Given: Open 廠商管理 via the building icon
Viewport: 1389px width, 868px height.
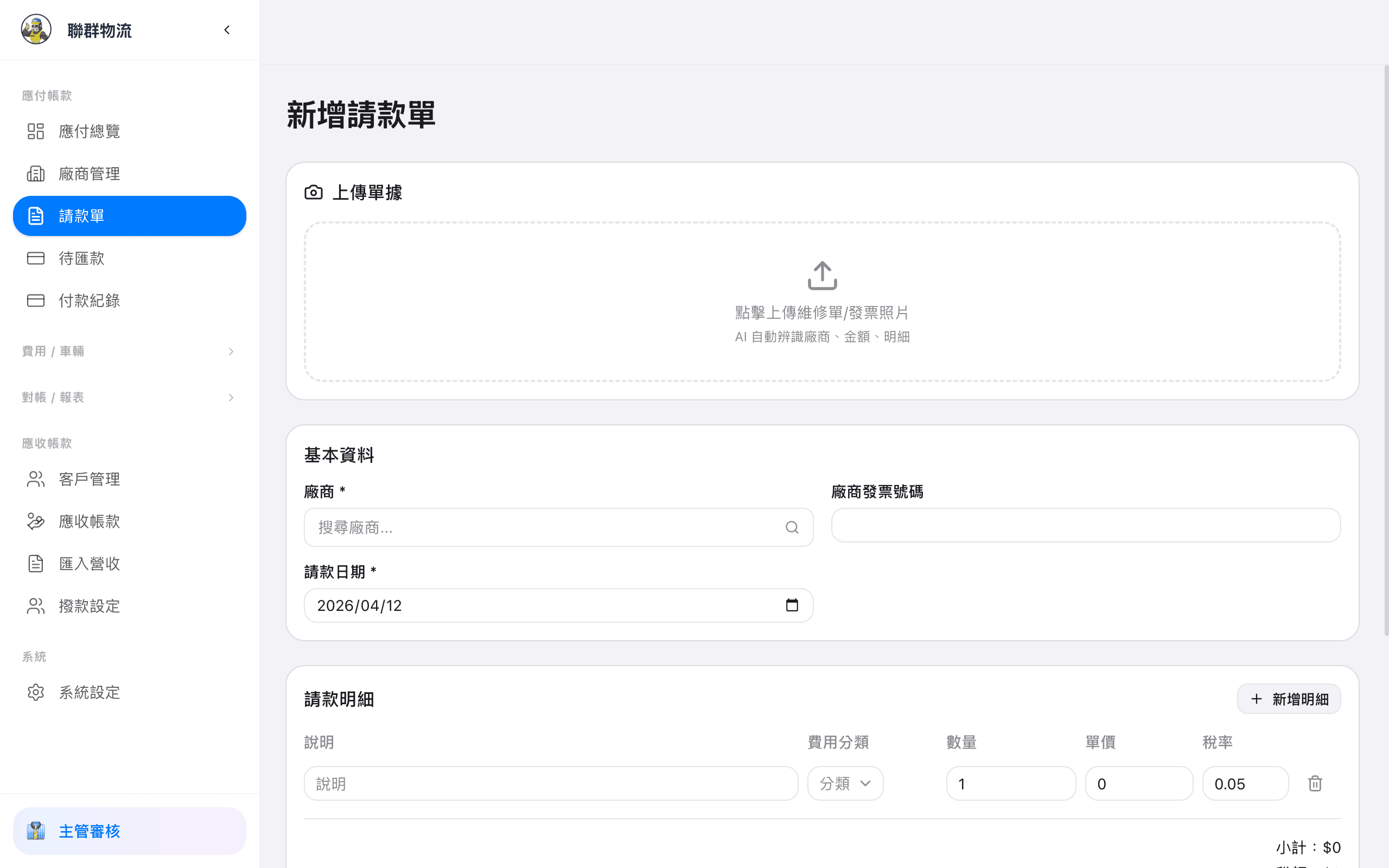Looking at the screenshot, I should [36, 174].
